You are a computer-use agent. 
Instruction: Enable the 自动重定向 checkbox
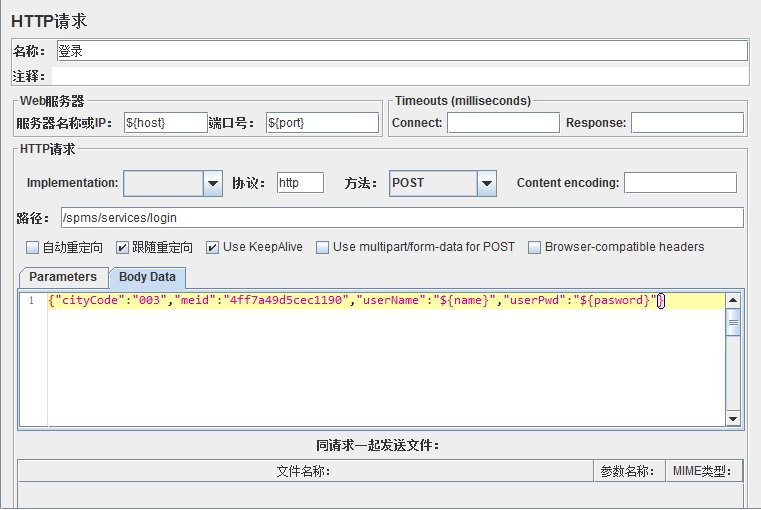pos(32,247)
